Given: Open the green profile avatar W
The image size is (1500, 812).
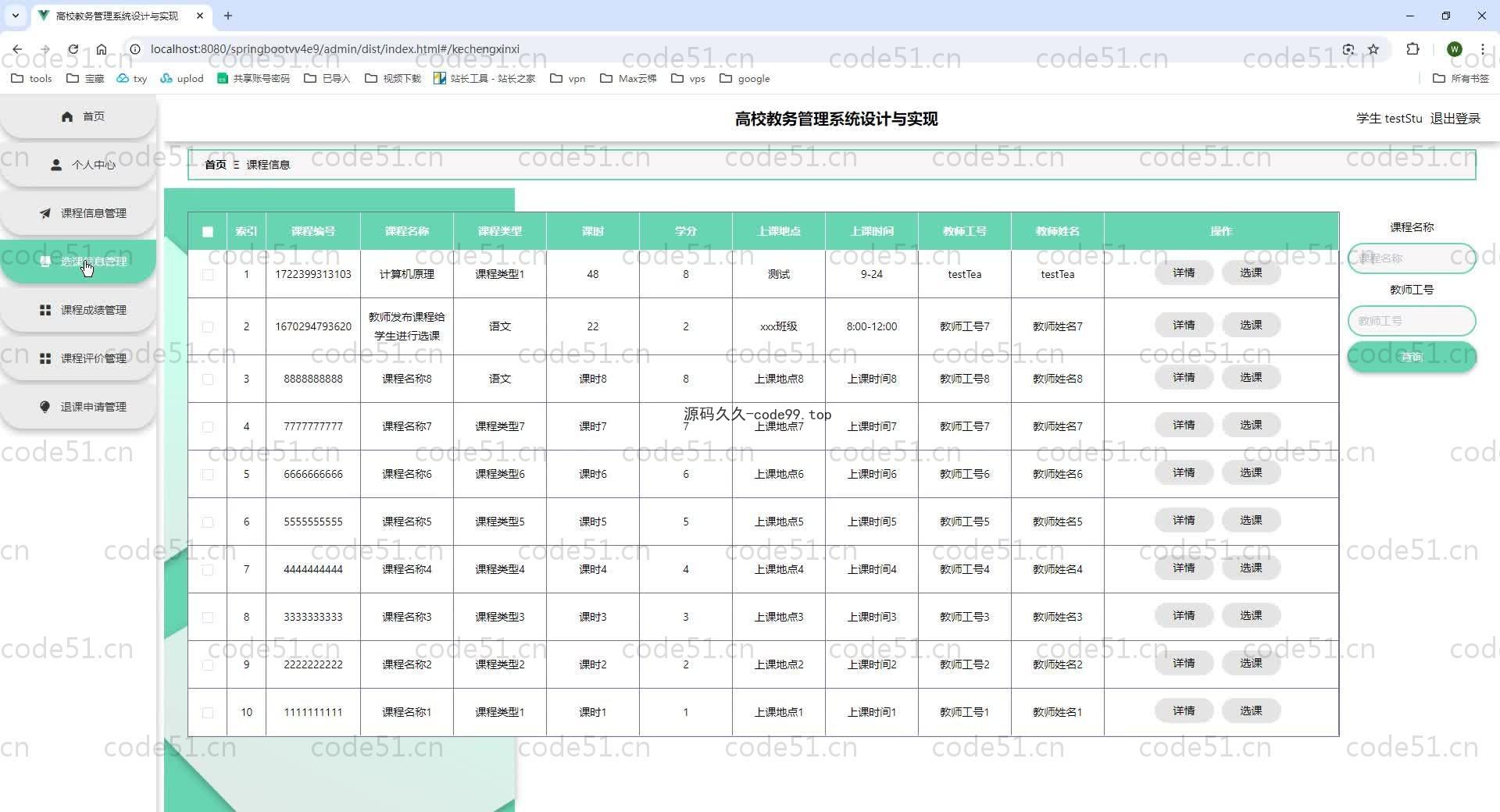Looking at the screenshot, I should (1454, 48).
